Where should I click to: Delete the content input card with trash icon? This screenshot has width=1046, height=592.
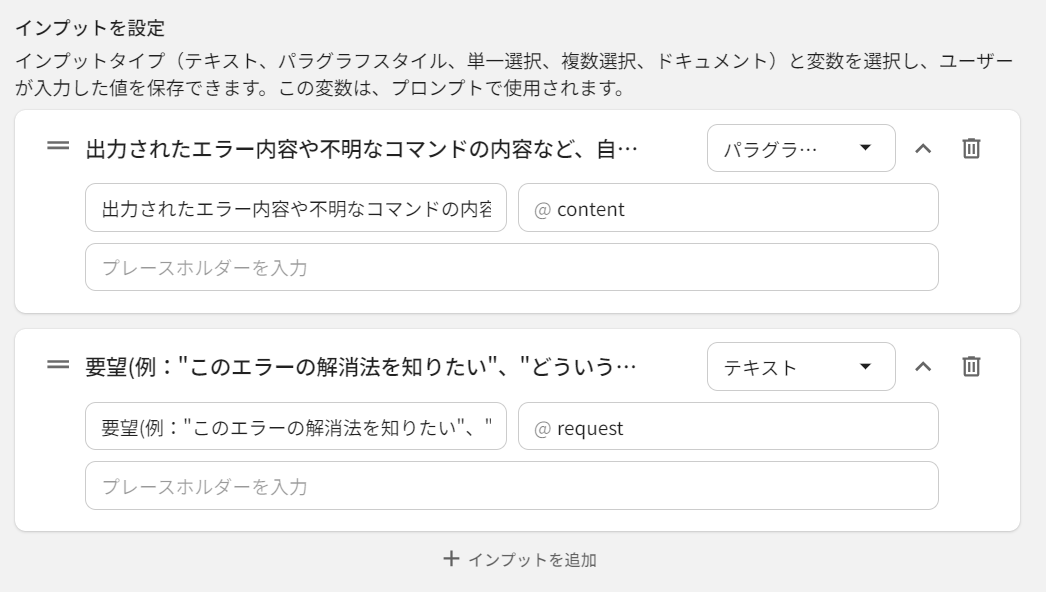tap(971, 148)
